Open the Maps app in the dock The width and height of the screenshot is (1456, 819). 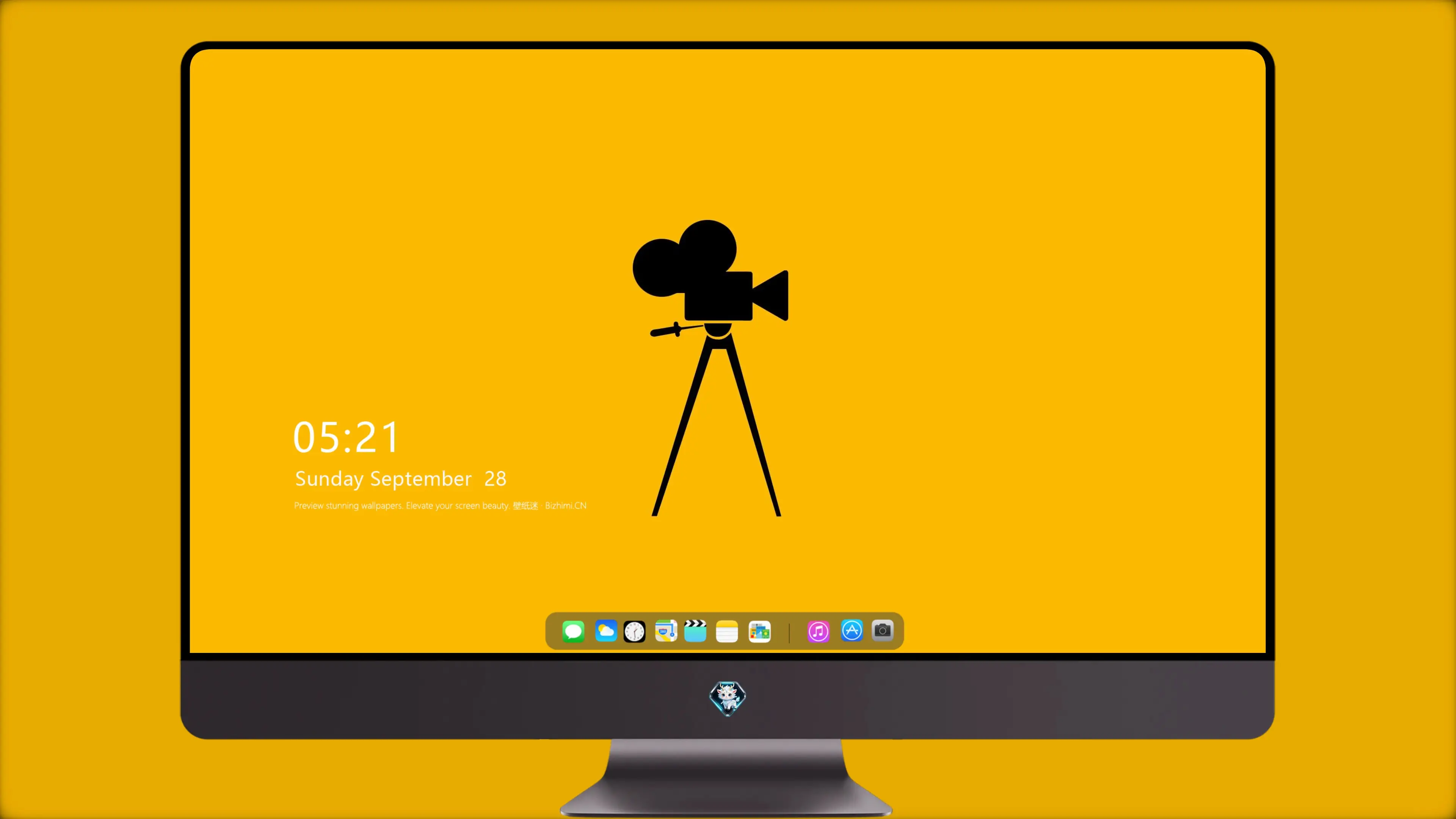(x=666, y=631)
